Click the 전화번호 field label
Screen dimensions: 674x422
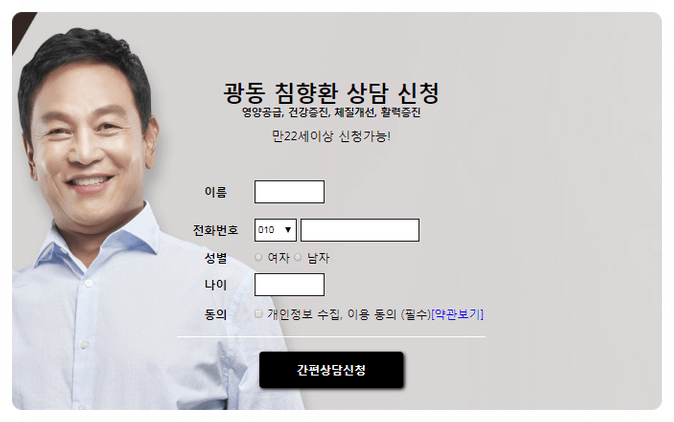click(x=215, y=230)
